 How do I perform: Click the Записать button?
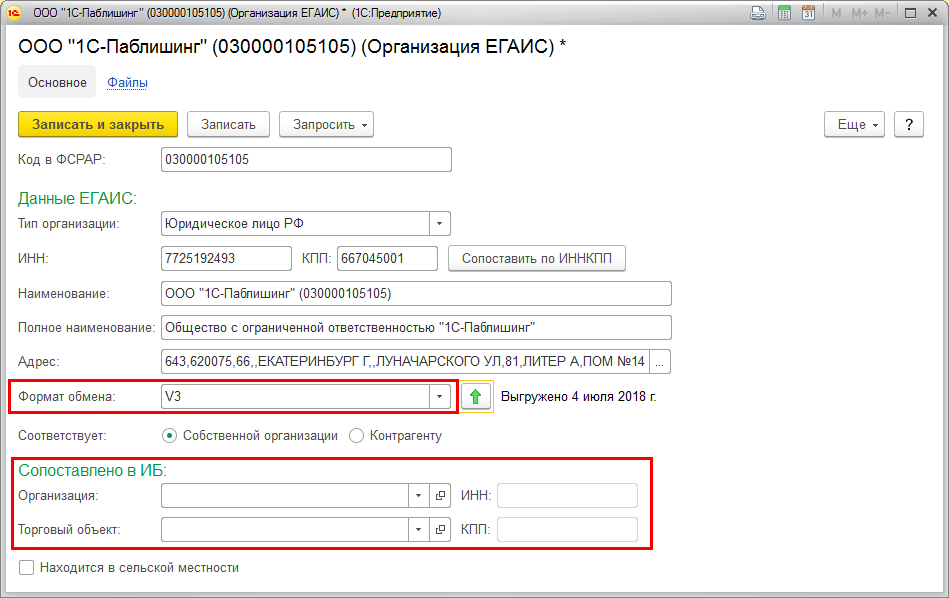click(228, 125)
